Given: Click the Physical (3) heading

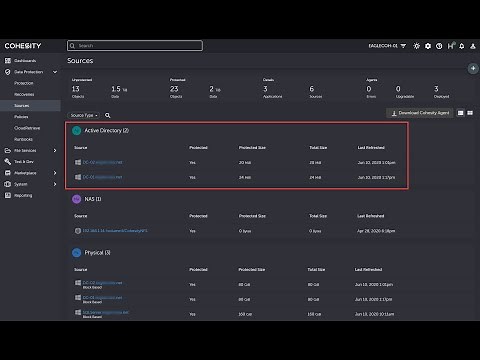Looking at the screenshot, I should (97, 253).
